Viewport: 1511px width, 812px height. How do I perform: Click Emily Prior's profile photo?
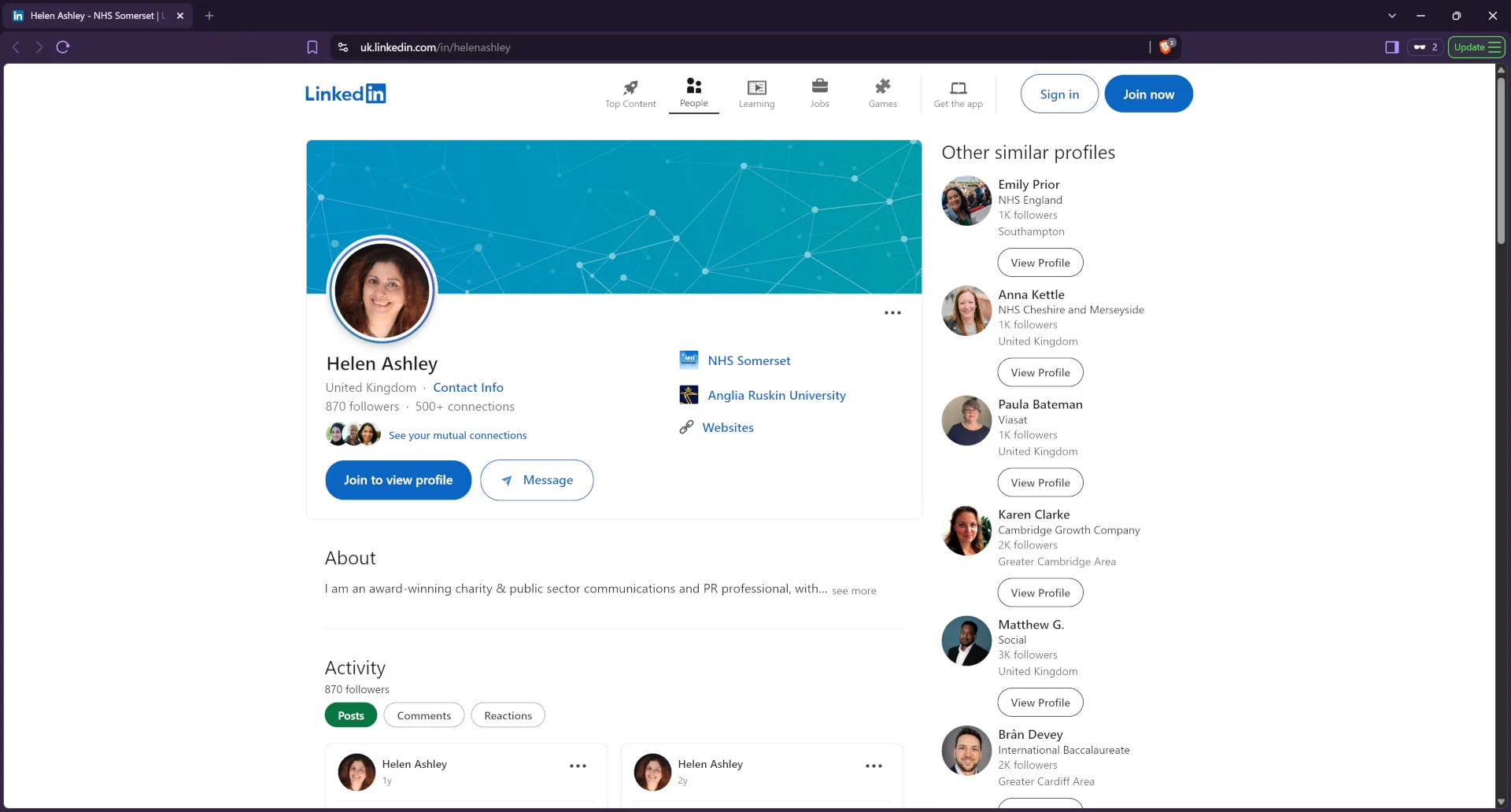tap(966, 201)
